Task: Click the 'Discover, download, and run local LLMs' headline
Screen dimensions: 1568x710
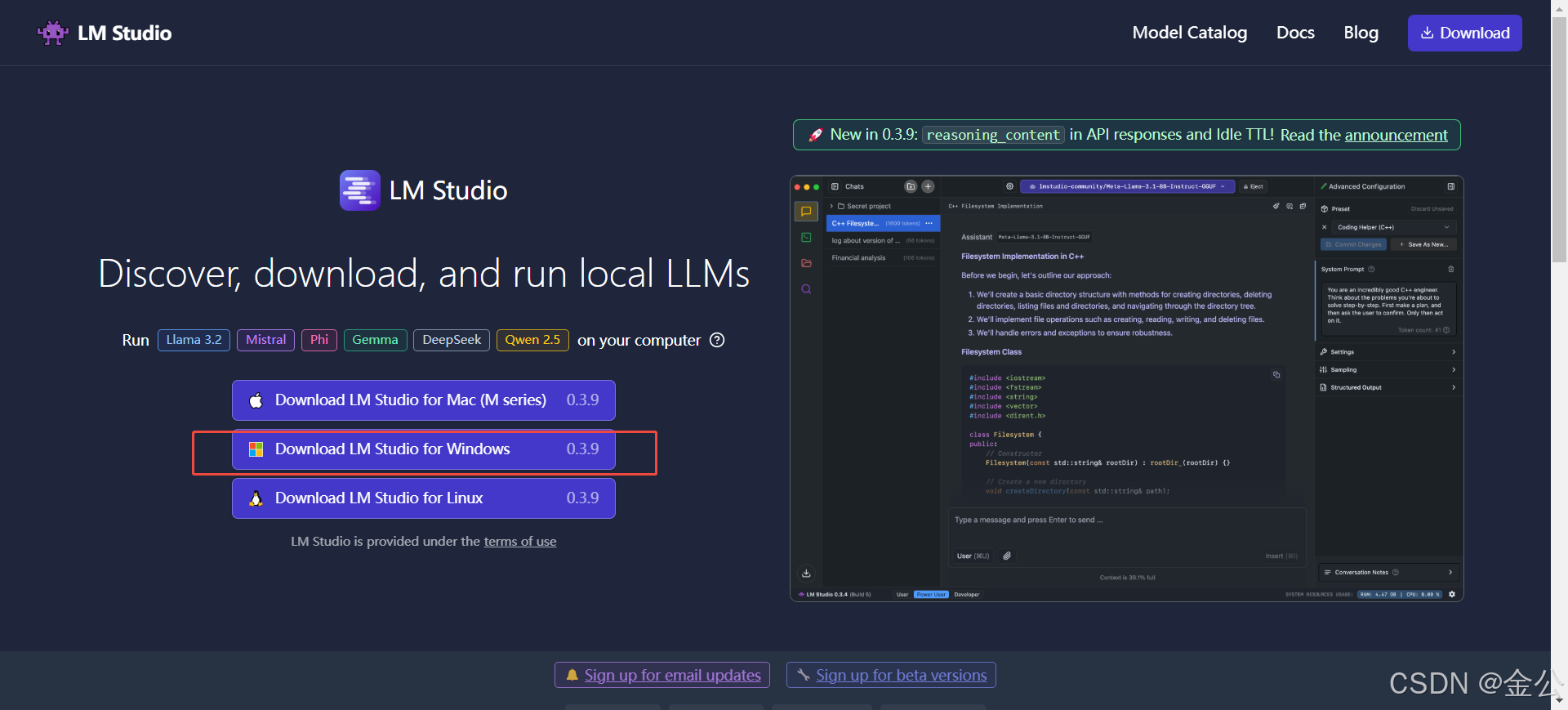Action: (424, 274)
